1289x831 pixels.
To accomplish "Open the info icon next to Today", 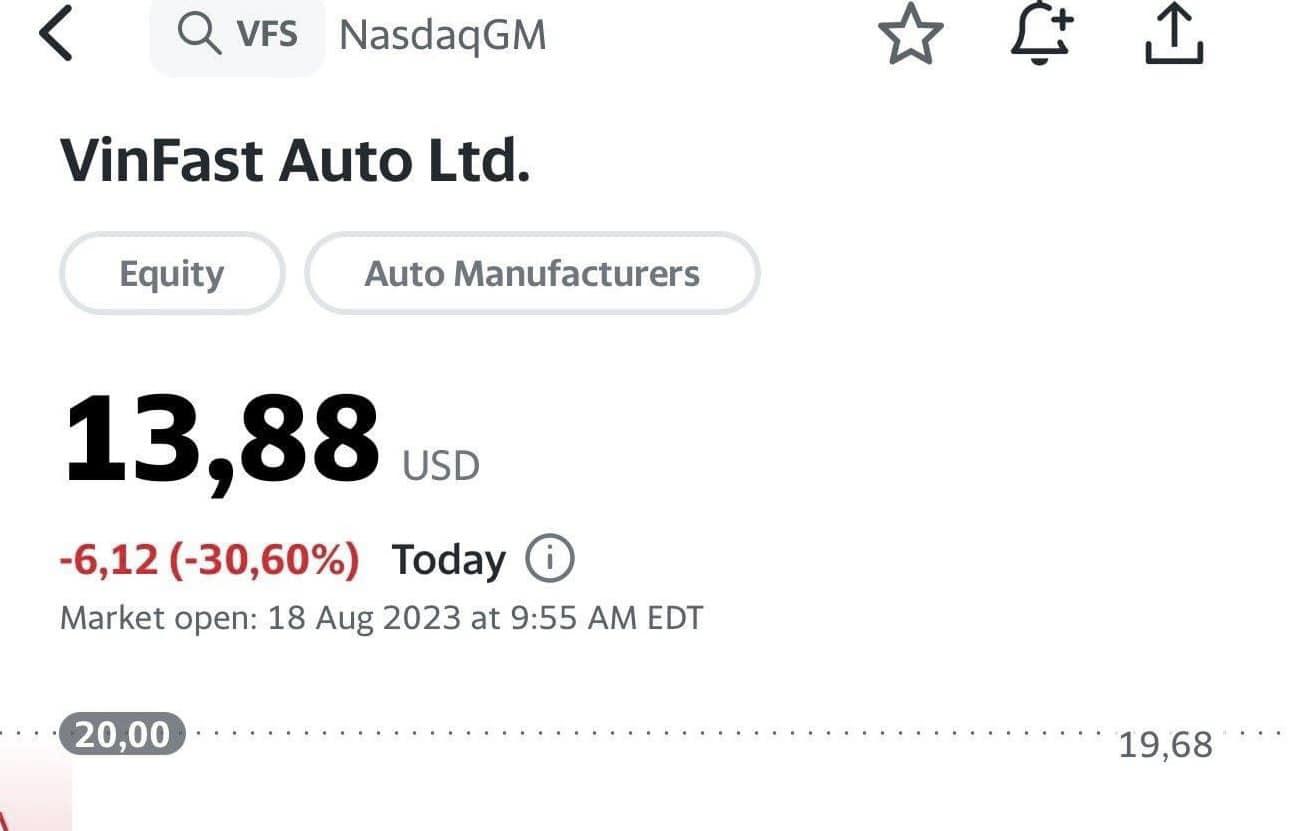I will pyautogui.click(x=550, y=560).
